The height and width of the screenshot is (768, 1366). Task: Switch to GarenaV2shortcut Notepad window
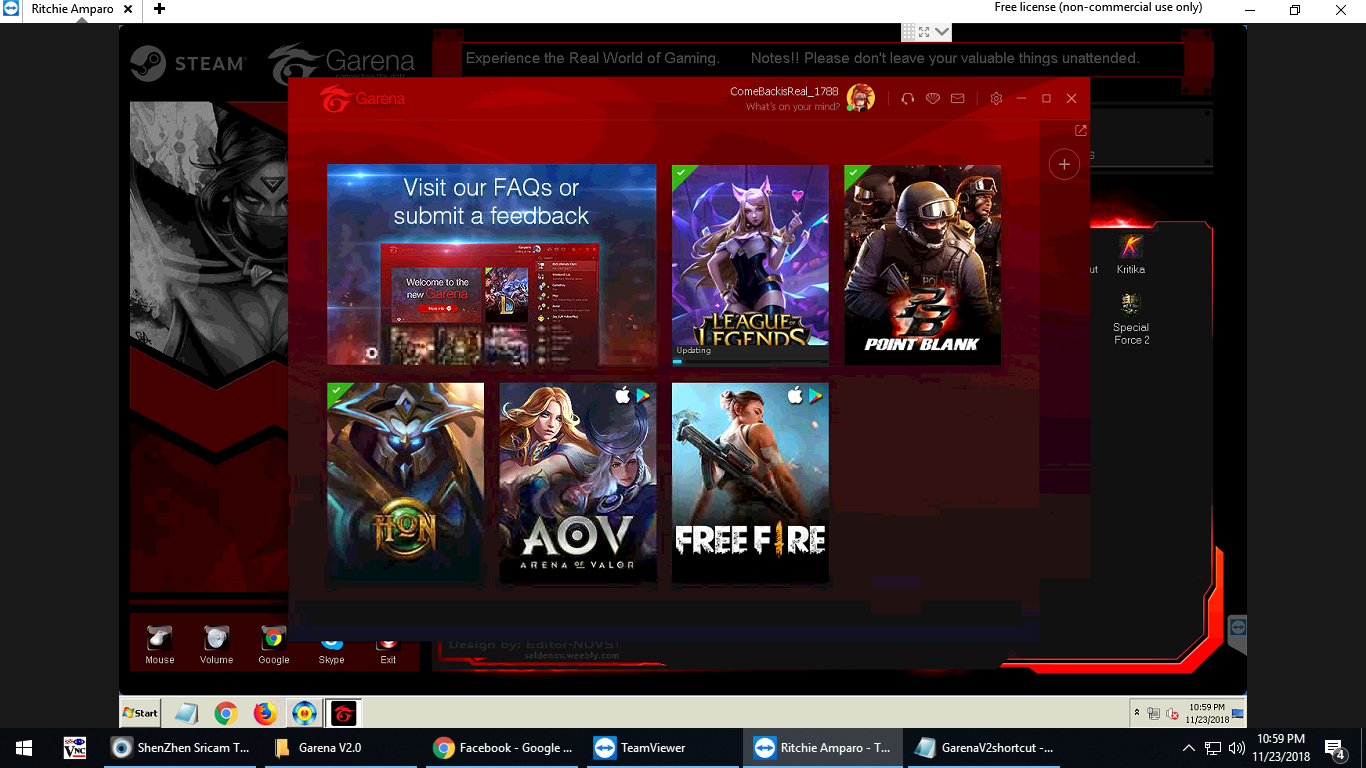click(x=983, y=748)
